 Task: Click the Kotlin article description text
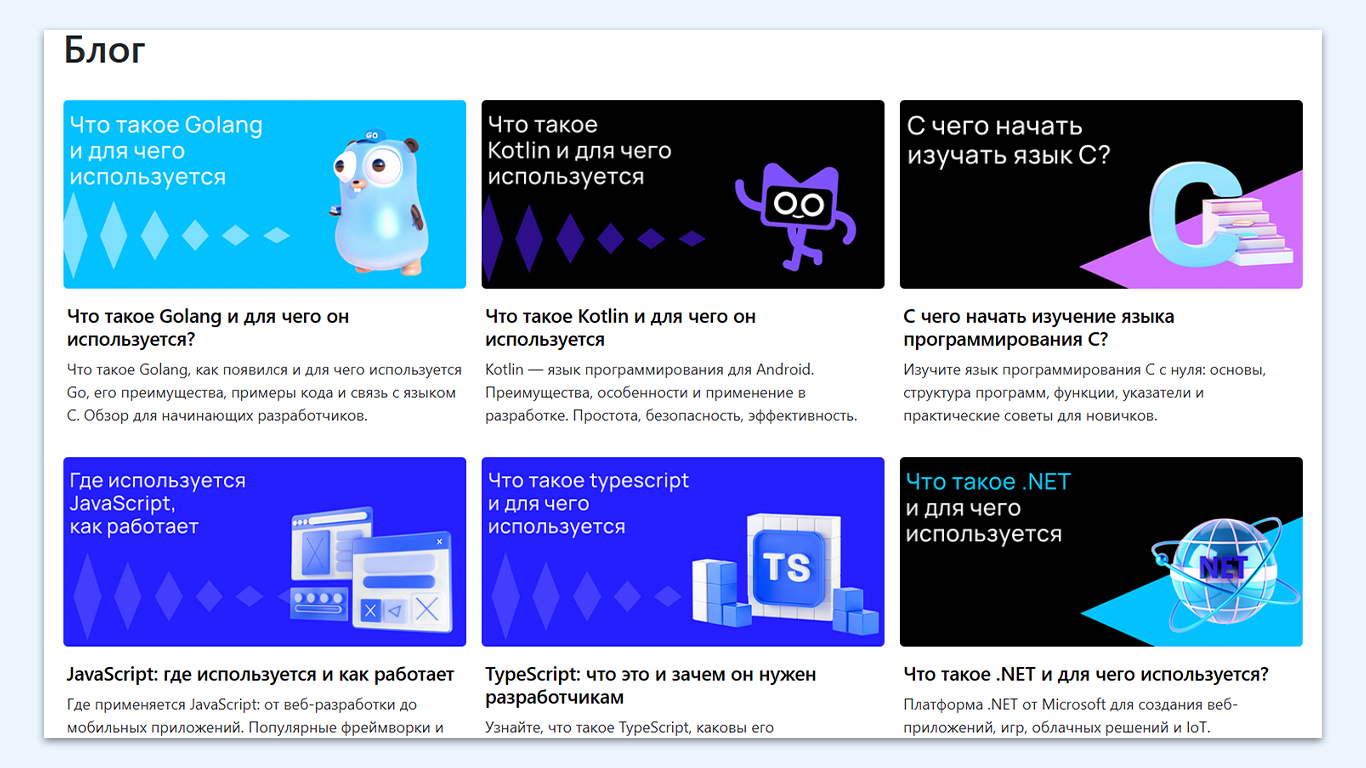(671, 393)
